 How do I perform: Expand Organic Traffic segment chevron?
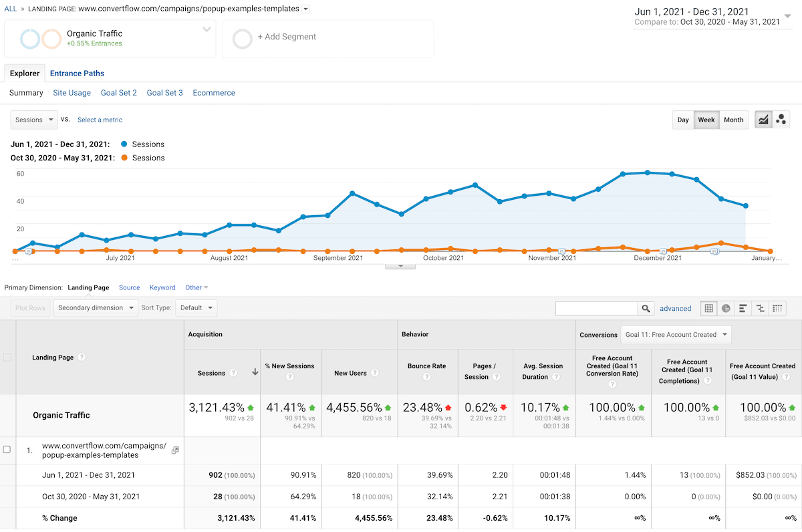coord(207,30)
